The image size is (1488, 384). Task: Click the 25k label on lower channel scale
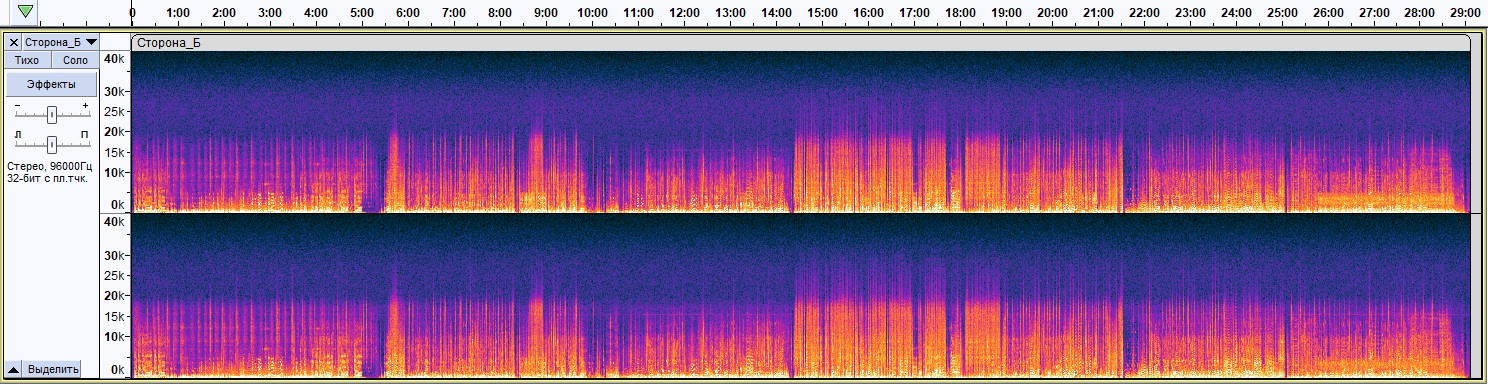[x=114, y=275]
